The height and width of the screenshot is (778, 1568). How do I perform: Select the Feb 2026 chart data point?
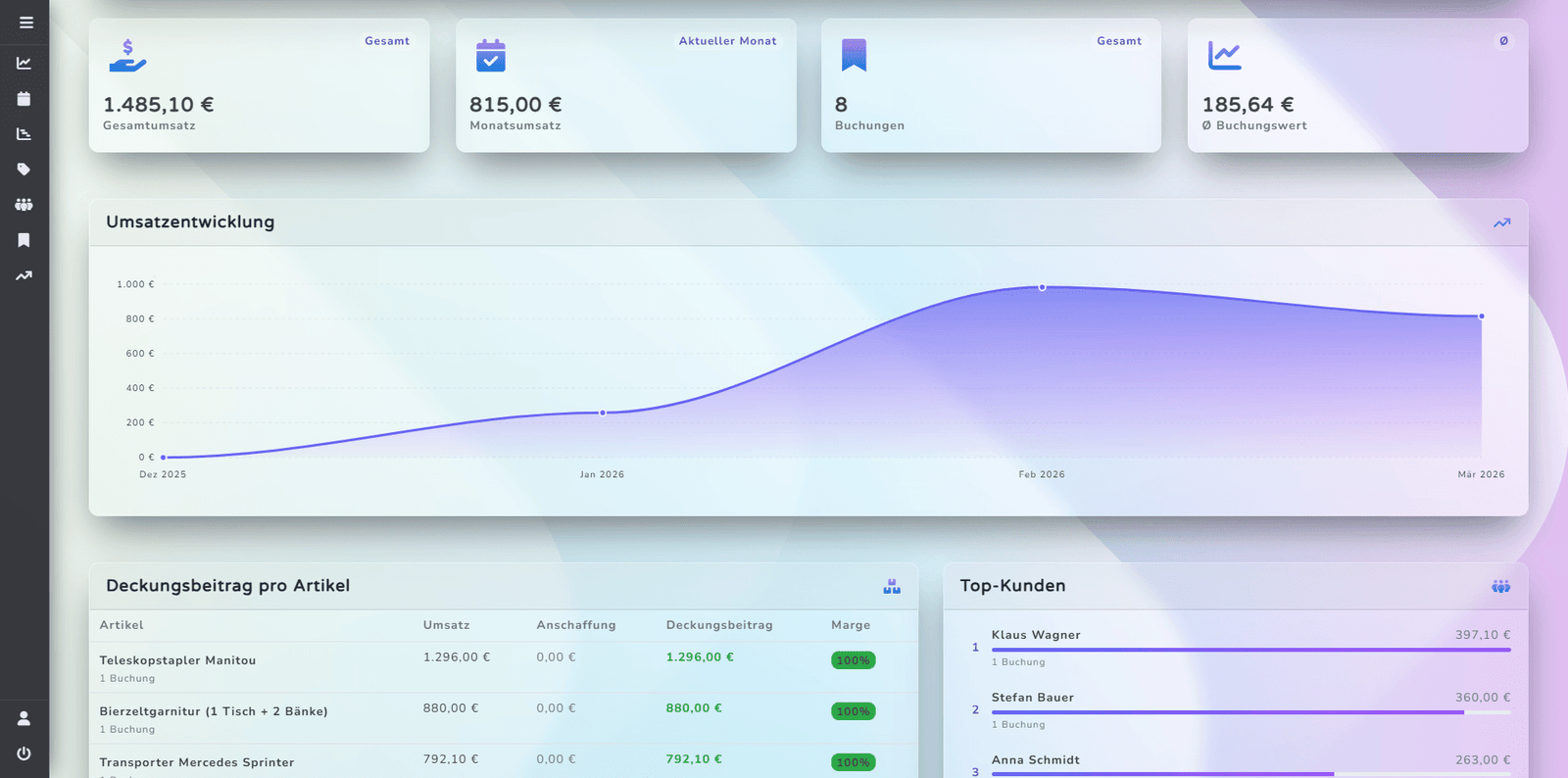(1042, 287)
